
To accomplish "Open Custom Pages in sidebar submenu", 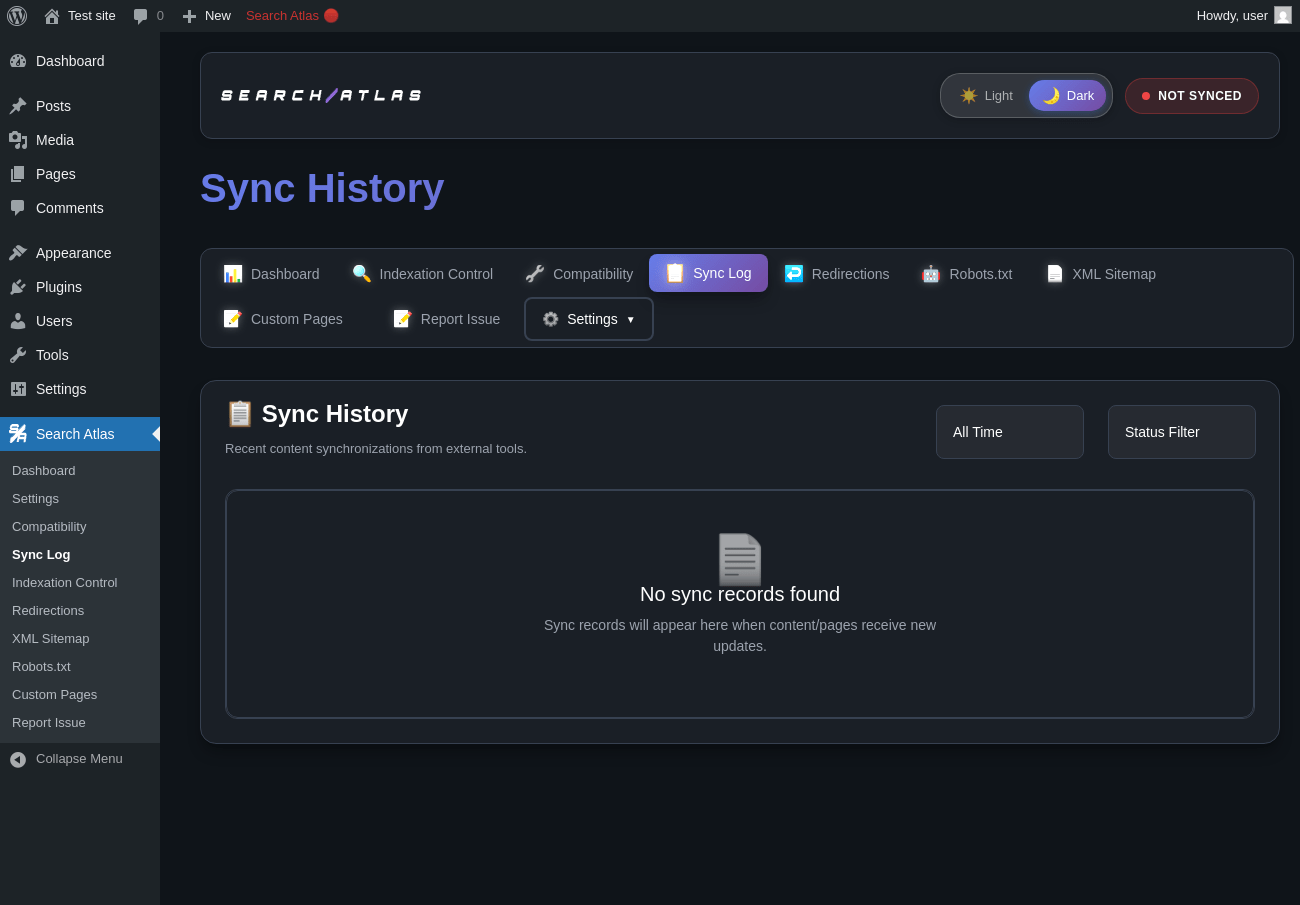I will click(x=55, y=694).
